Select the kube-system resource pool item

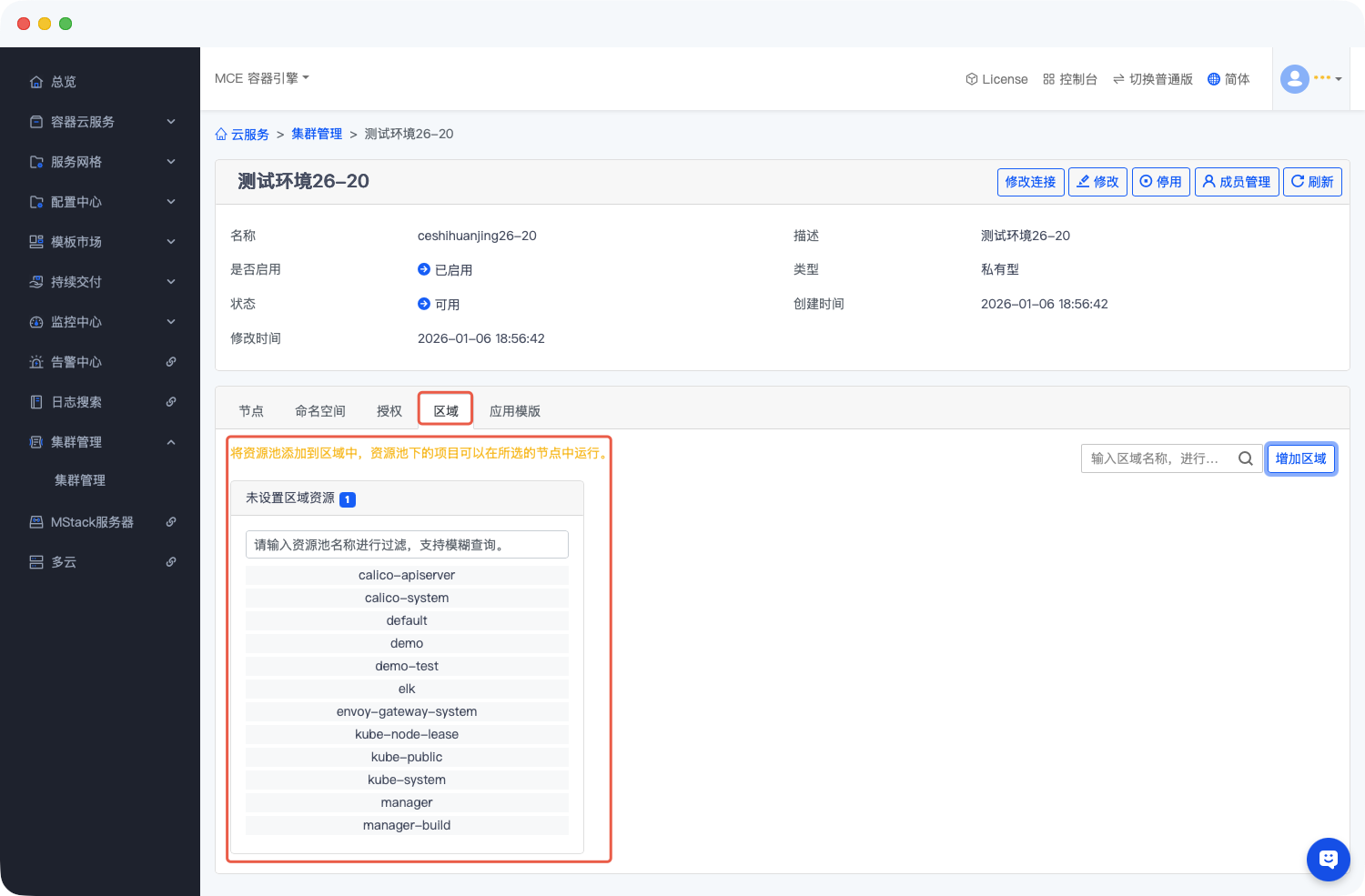(407, 780)
